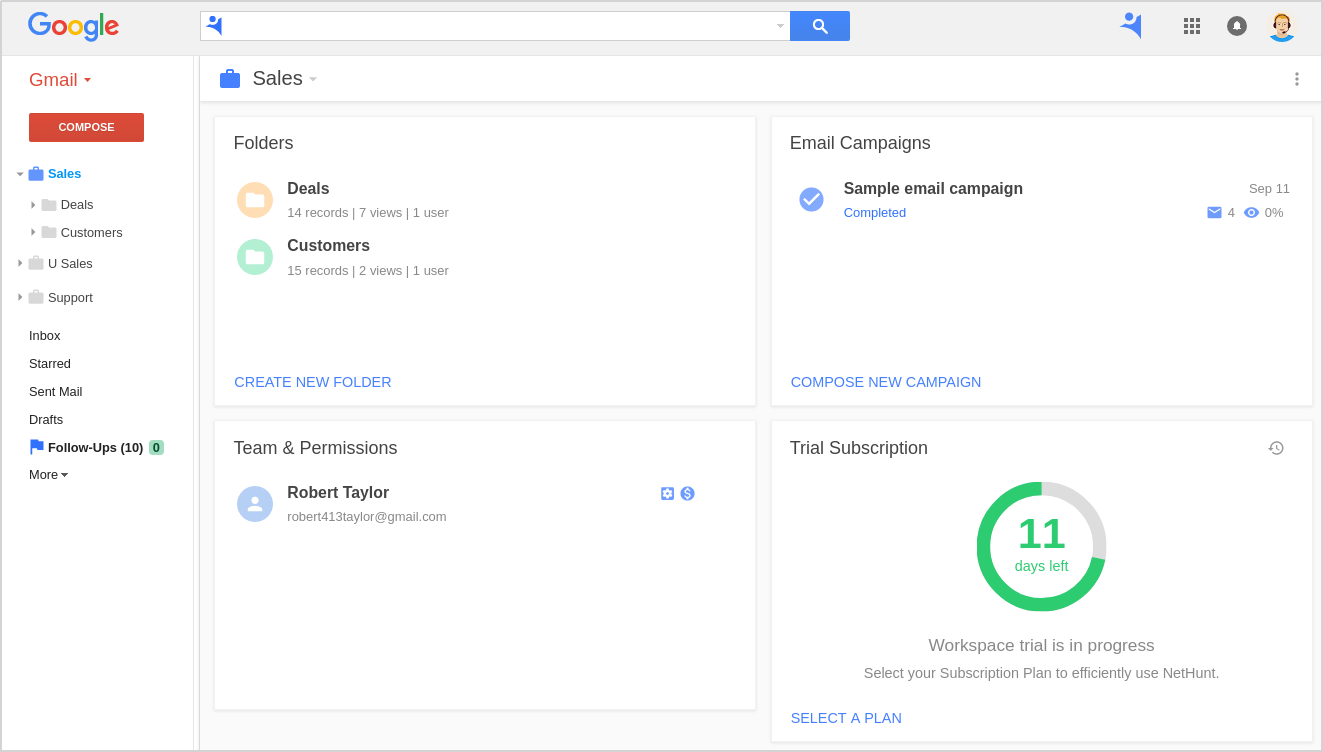Image resolution: width=1323 pixels, height=752 pixels.
Task: Select Sales workspace in sidebar
Action: [x=64, y=174]
